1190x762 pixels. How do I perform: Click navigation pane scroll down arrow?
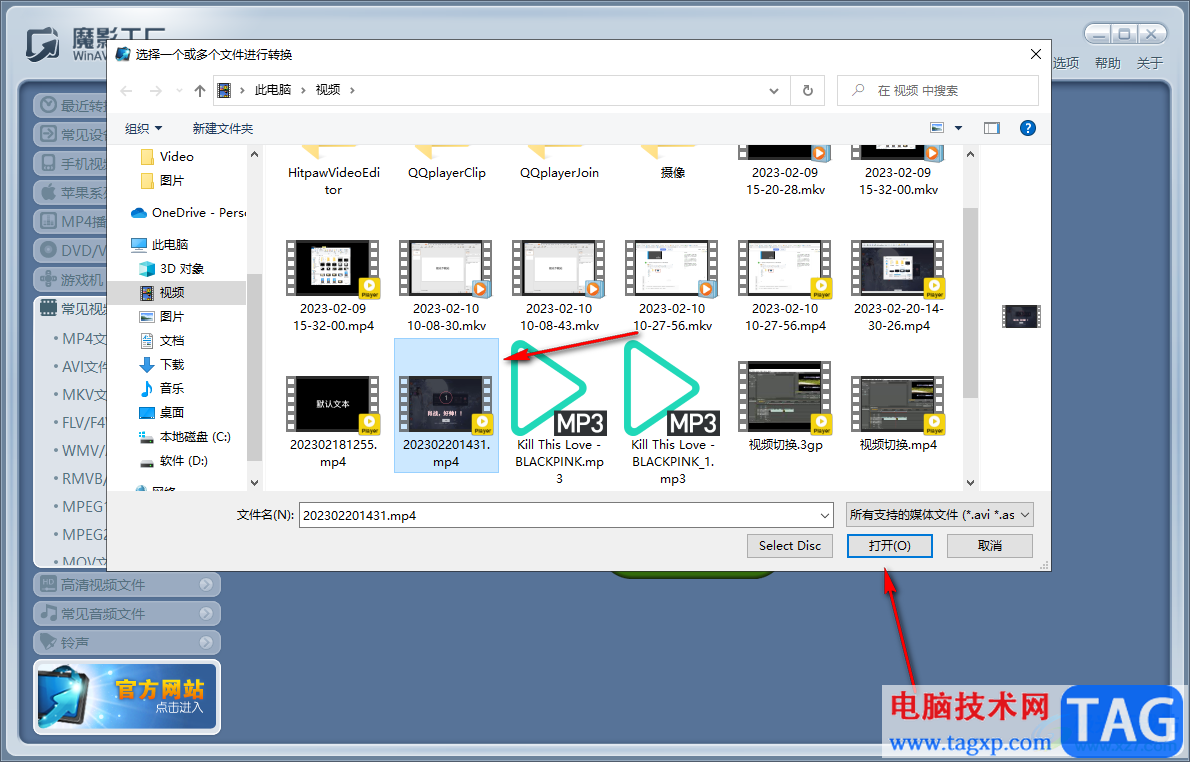click(254, 483)
